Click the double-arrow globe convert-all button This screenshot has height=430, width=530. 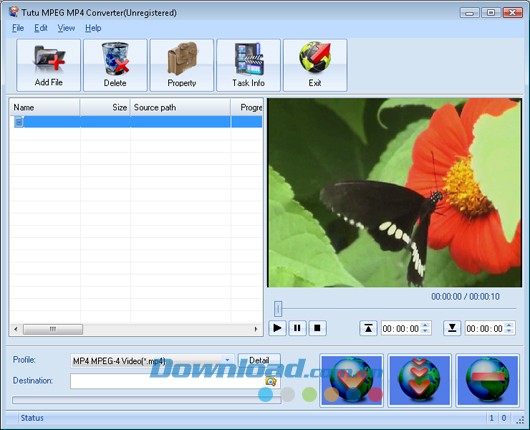pos(419,380)
